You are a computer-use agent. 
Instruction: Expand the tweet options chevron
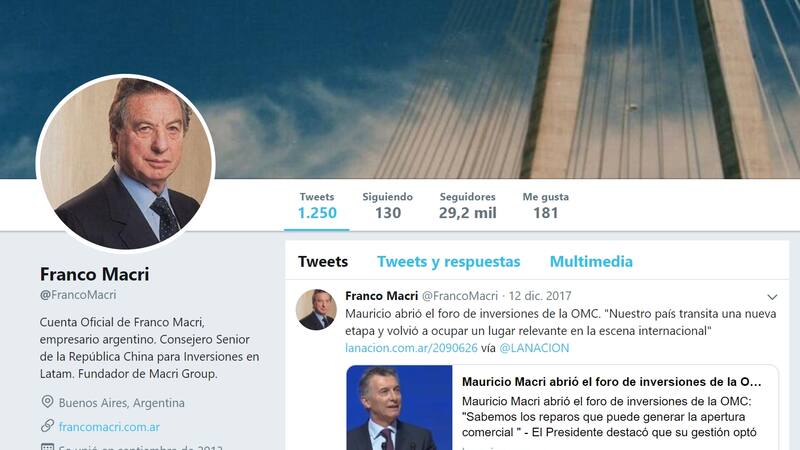[x=772, y=296]
